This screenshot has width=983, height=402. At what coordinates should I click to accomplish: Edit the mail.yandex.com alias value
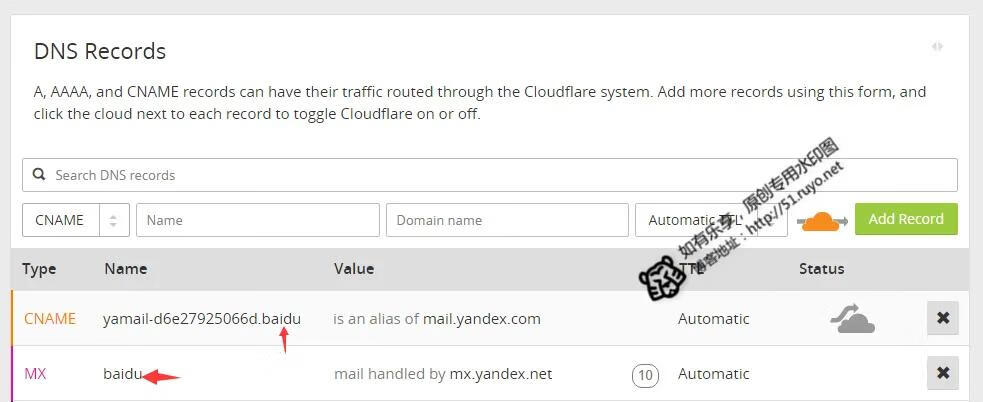pyautogui.click(x=480, y=319)
